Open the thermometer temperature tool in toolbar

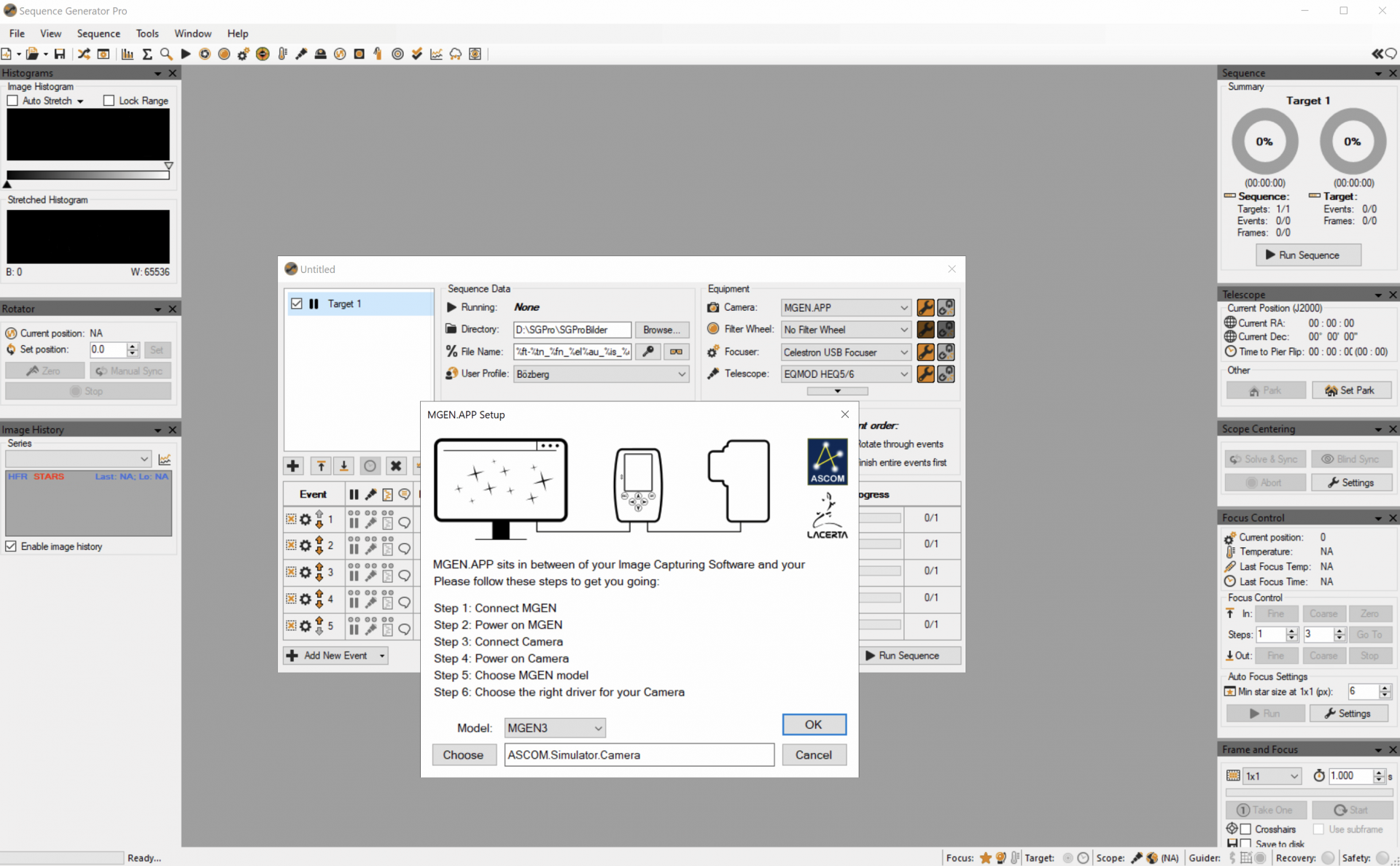(282, 54)
